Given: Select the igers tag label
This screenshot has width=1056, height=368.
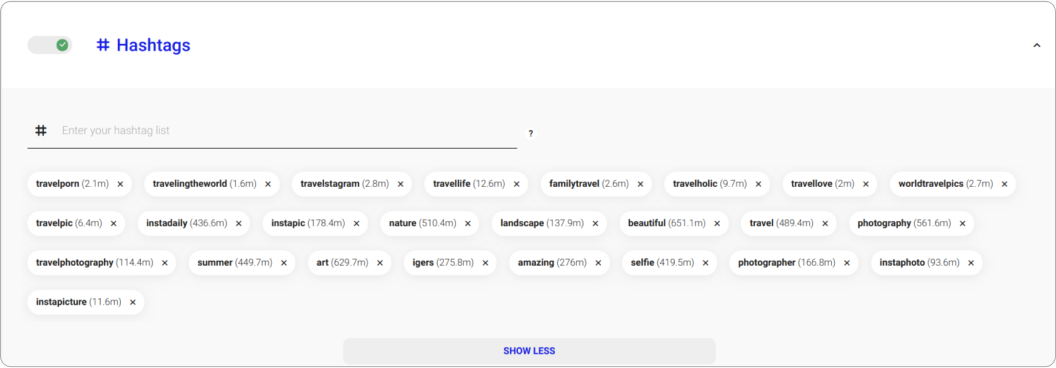Looking at the screenshot, I should coord(424,263).
